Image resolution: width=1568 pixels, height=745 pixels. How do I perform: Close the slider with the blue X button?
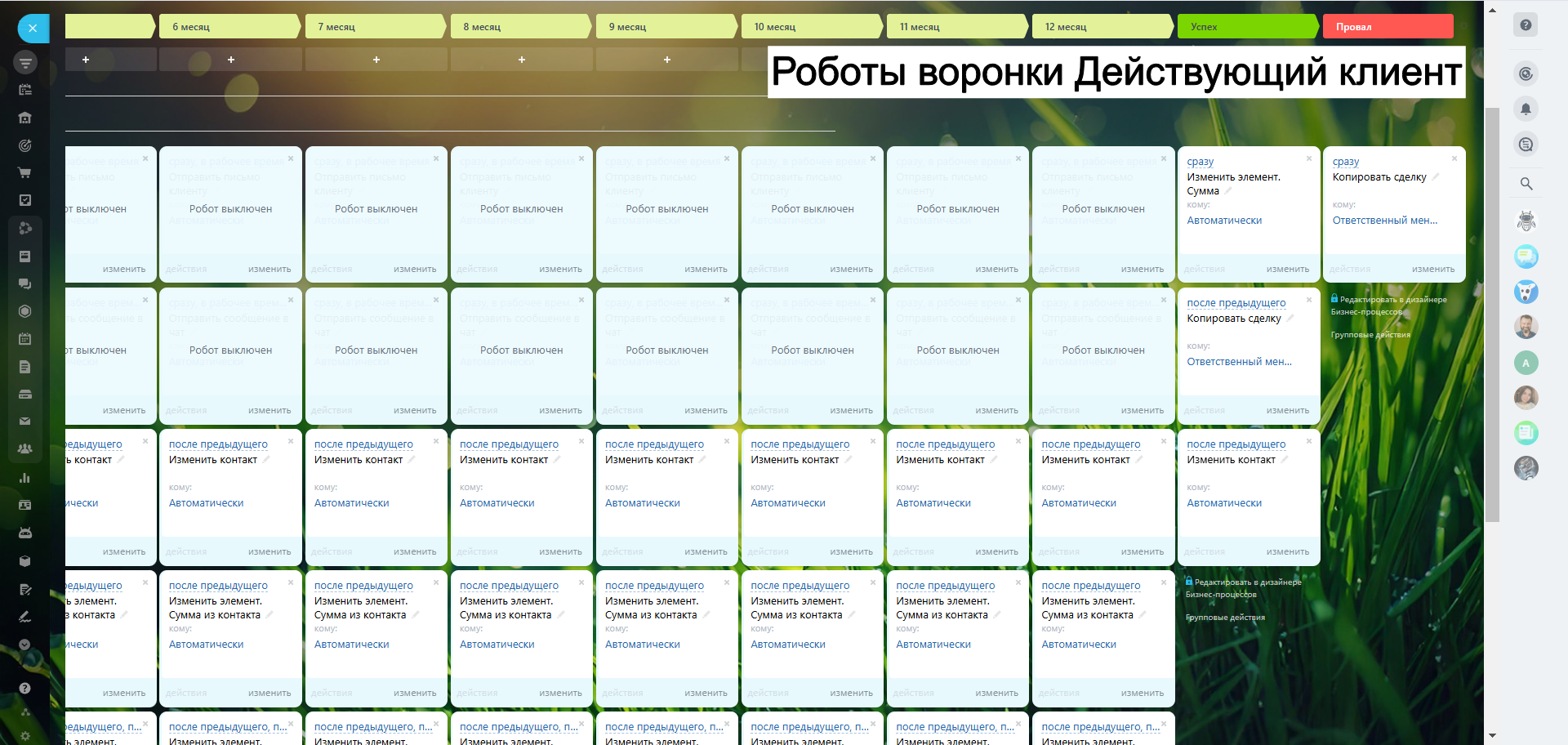[x=33, y=29]
